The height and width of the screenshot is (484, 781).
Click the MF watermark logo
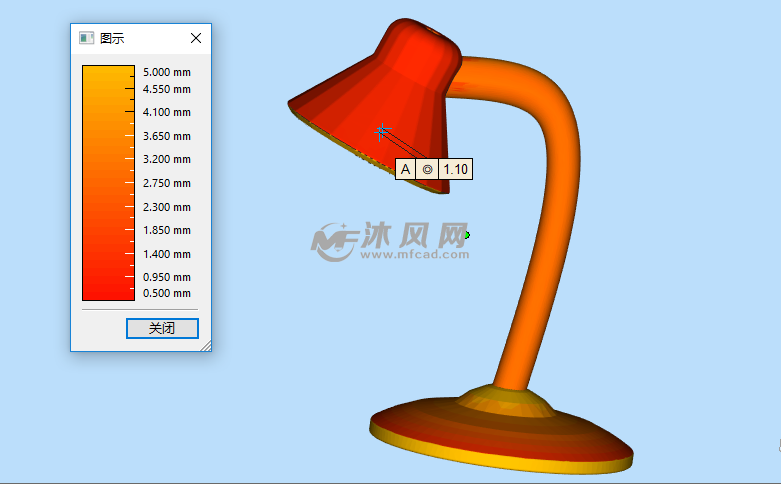334,240
